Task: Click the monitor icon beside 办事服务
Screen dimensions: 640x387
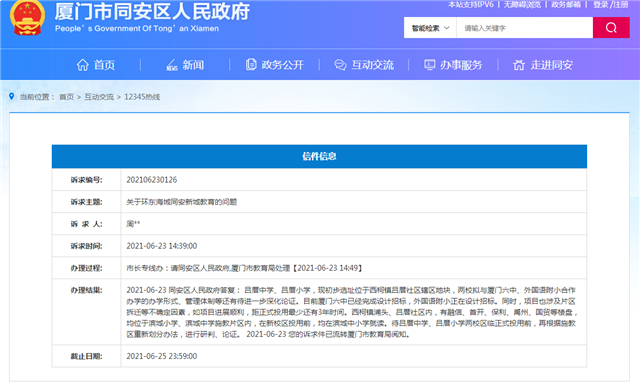Action: coord(429,64)
